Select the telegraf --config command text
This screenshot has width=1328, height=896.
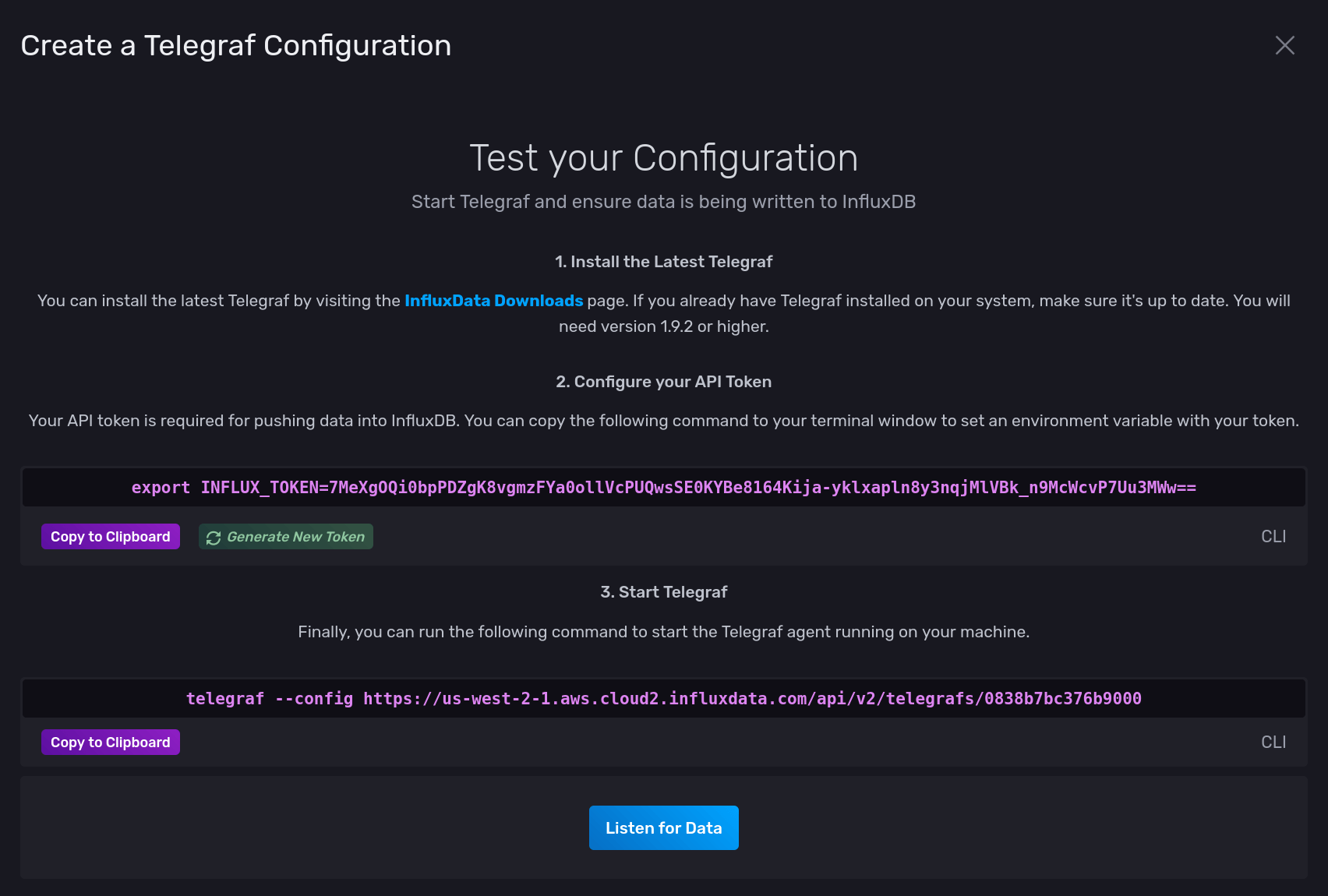click(x=664, y=698)
